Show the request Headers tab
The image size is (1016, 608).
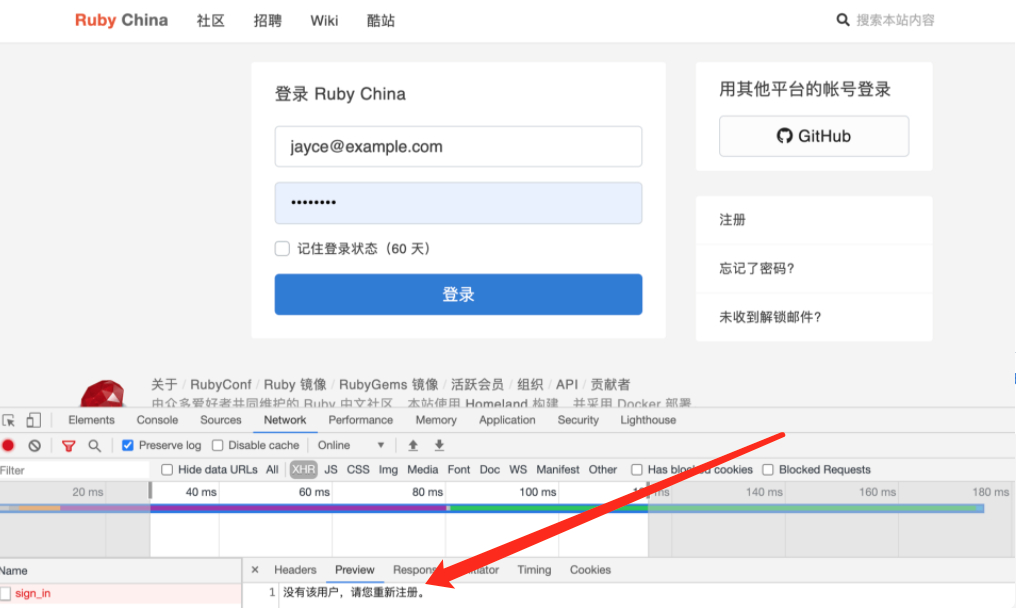[x=295, y=570]
